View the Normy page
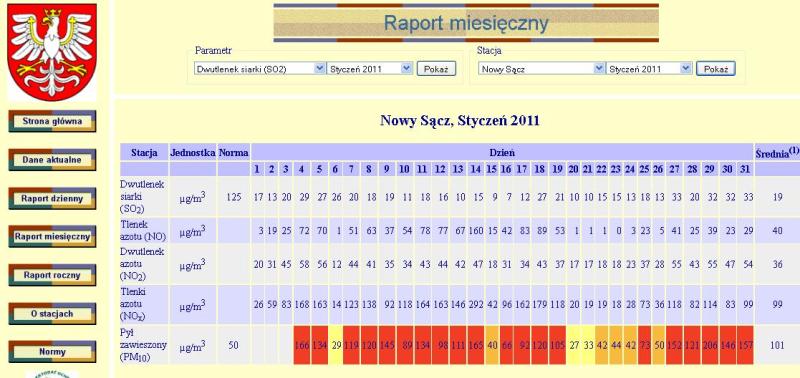Screen dimensions: 800x378 click(x=52, y=352)
